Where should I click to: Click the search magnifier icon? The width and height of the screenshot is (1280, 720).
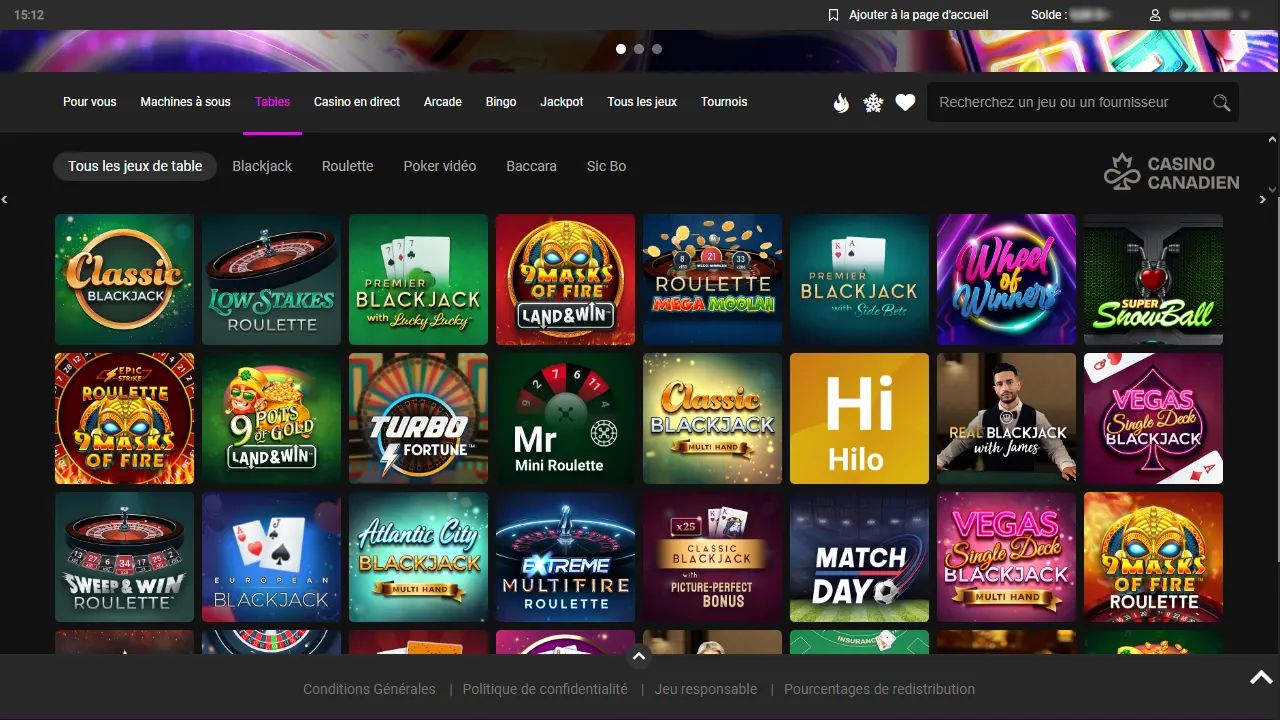tap(1221, 102)
